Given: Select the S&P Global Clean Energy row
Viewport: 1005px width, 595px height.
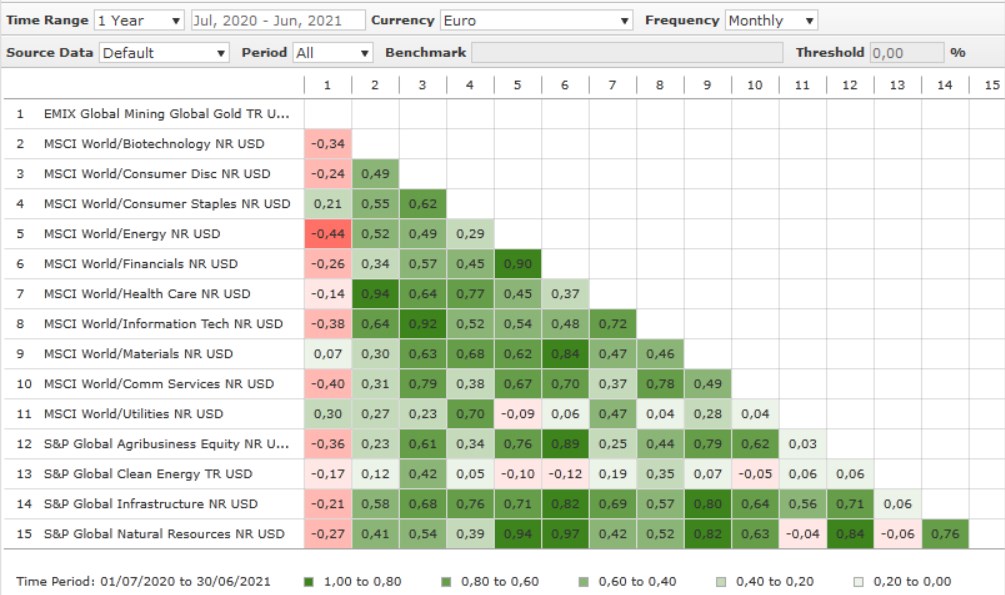Looking at the screenshot, I should 148,474.
